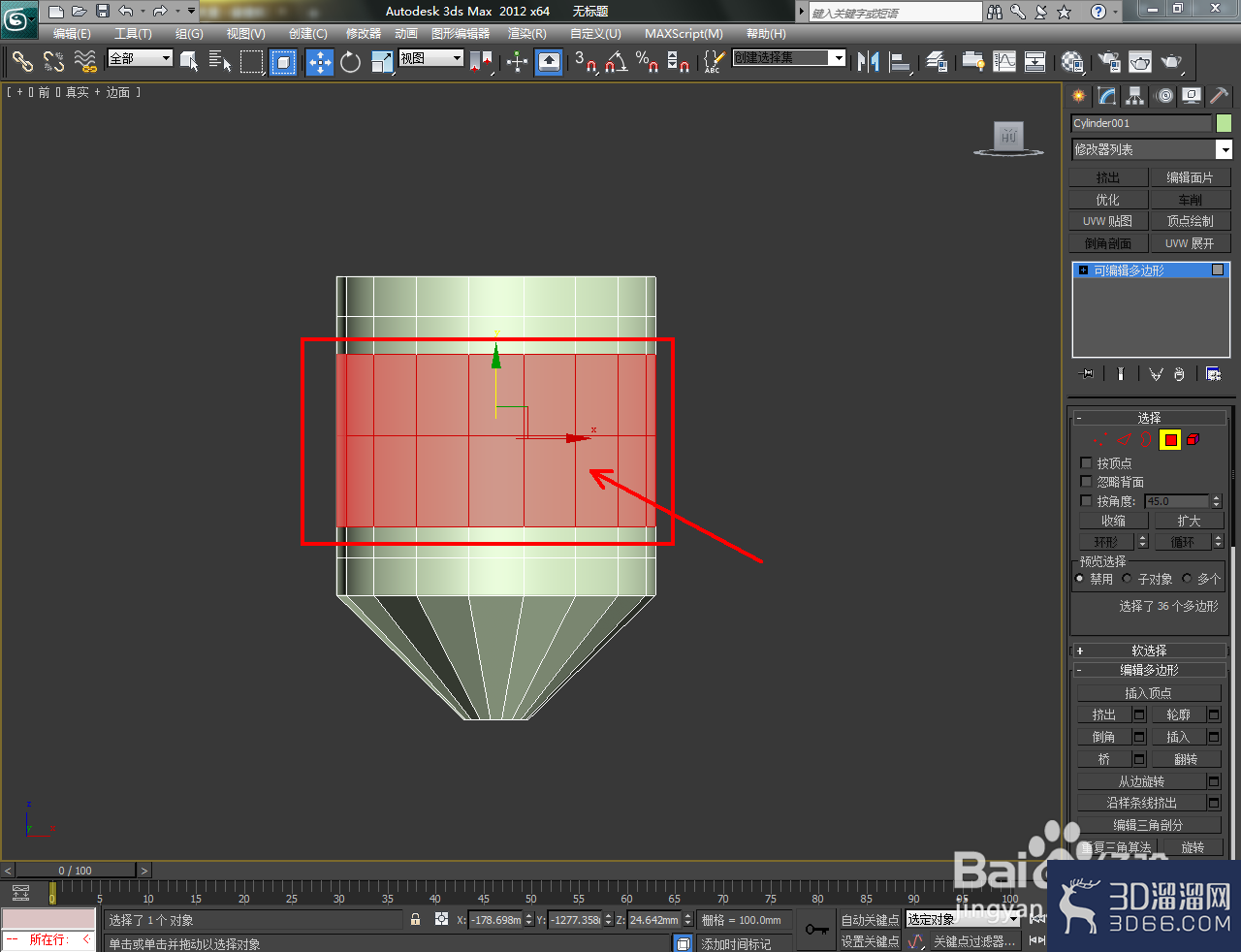The width and height of the screenshot is (1241, 952).
Task: Open Select by Name list icon
Action: pyautogui.click(x=220, y=62)
